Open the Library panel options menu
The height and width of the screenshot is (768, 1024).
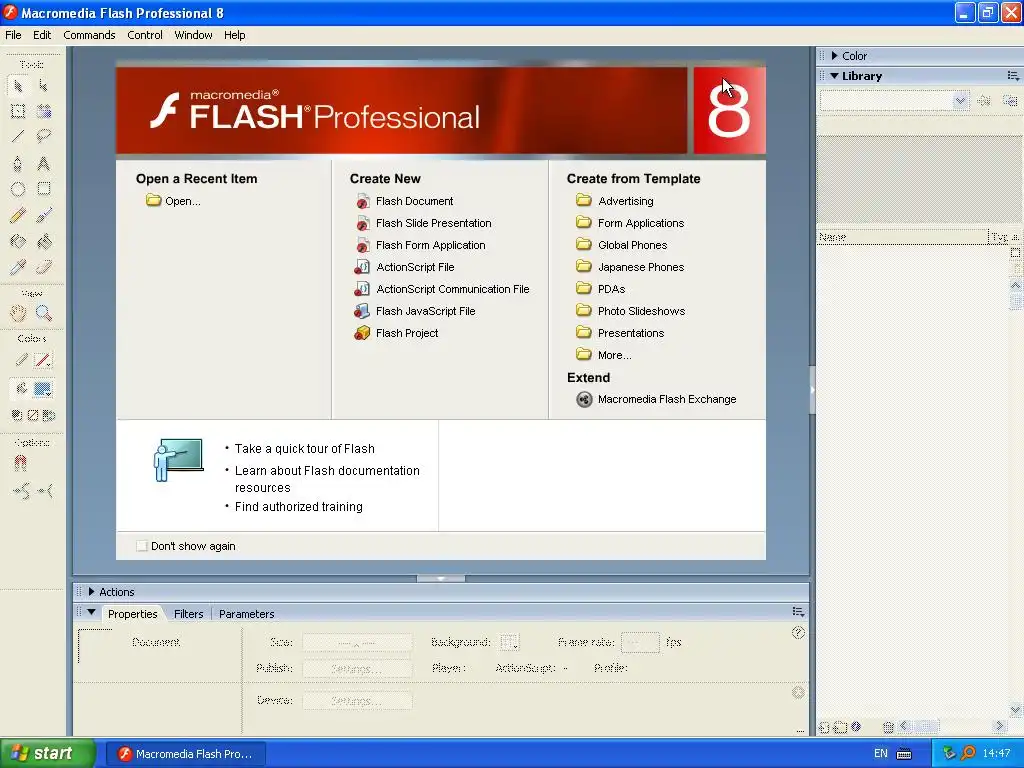[1013, 76]
